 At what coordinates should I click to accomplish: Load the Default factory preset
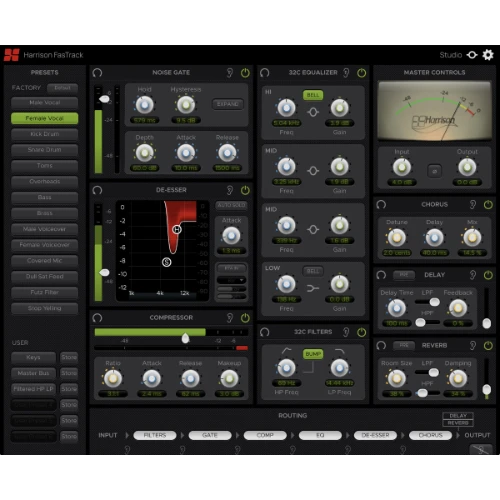point(62,88)
